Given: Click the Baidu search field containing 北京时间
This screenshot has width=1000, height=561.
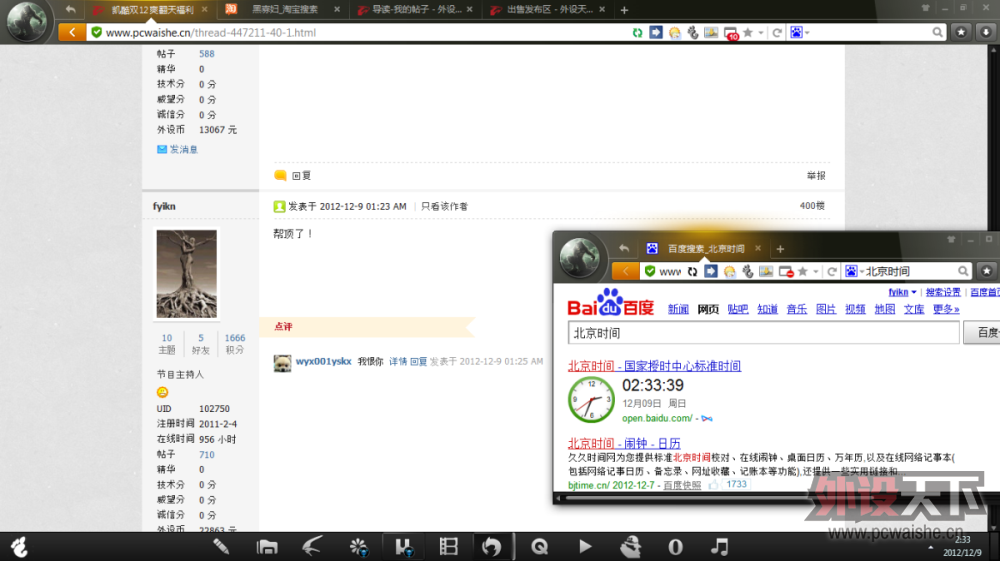Looking at the screenshot, I should point(763,333).
